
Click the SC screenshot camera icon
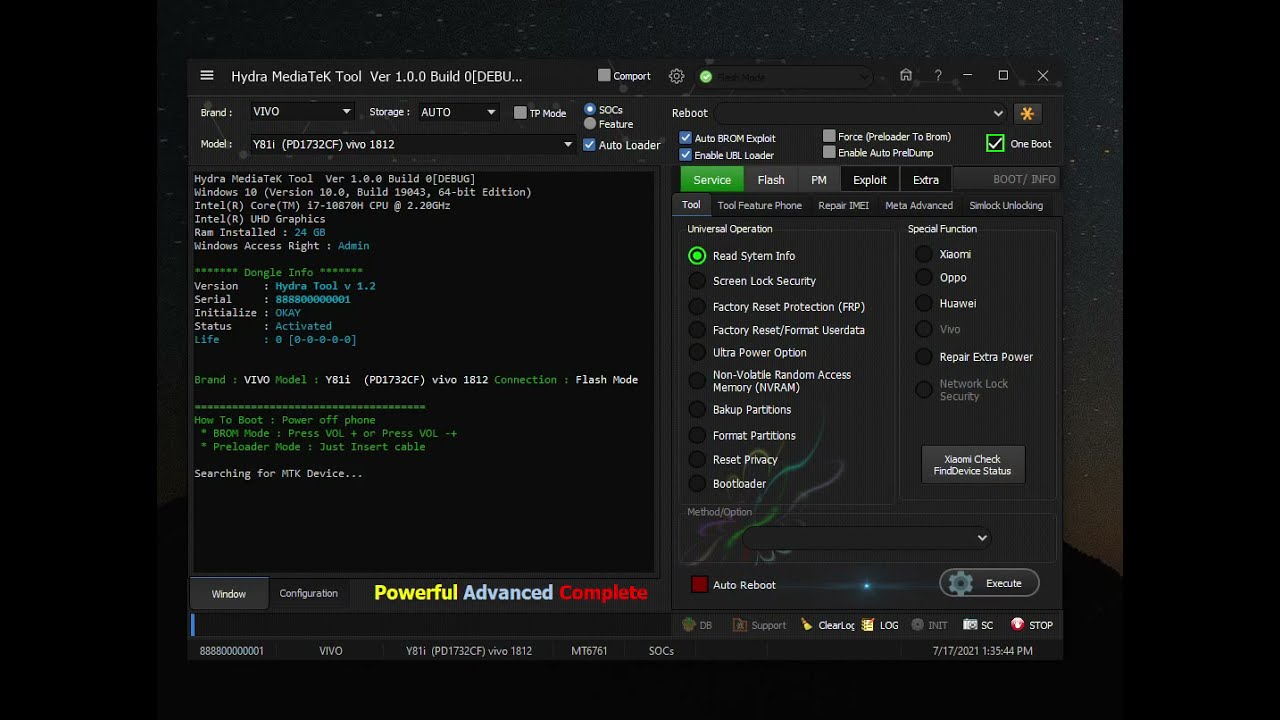(970, 625)
